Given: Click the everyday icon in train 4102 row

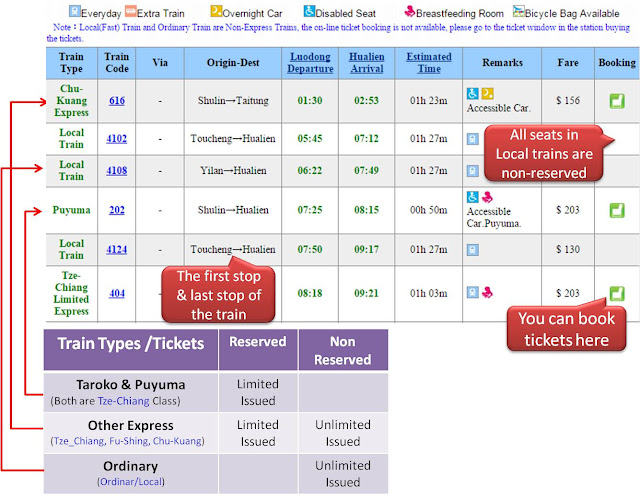Looking at the screenshot, I should click(x=473, y=139).
